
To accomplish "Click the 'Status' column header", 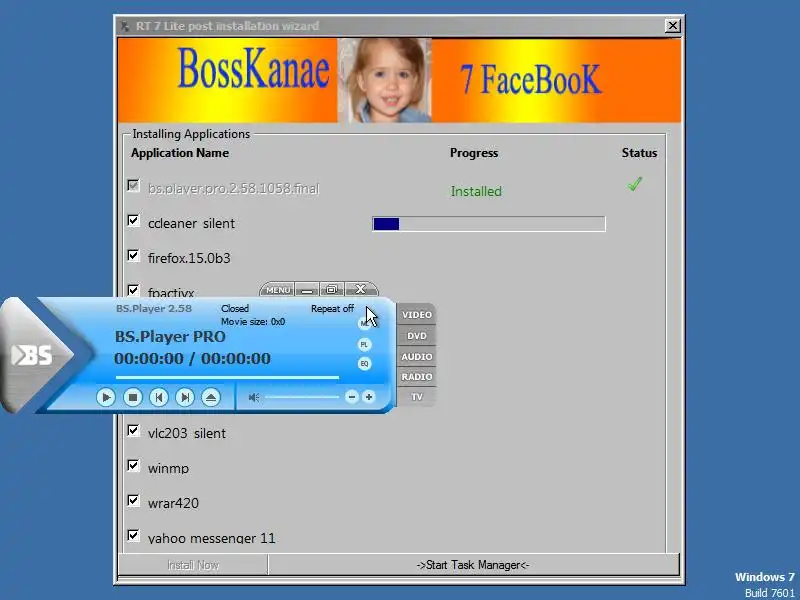I will pyautogui.click(x=639, y=153).
